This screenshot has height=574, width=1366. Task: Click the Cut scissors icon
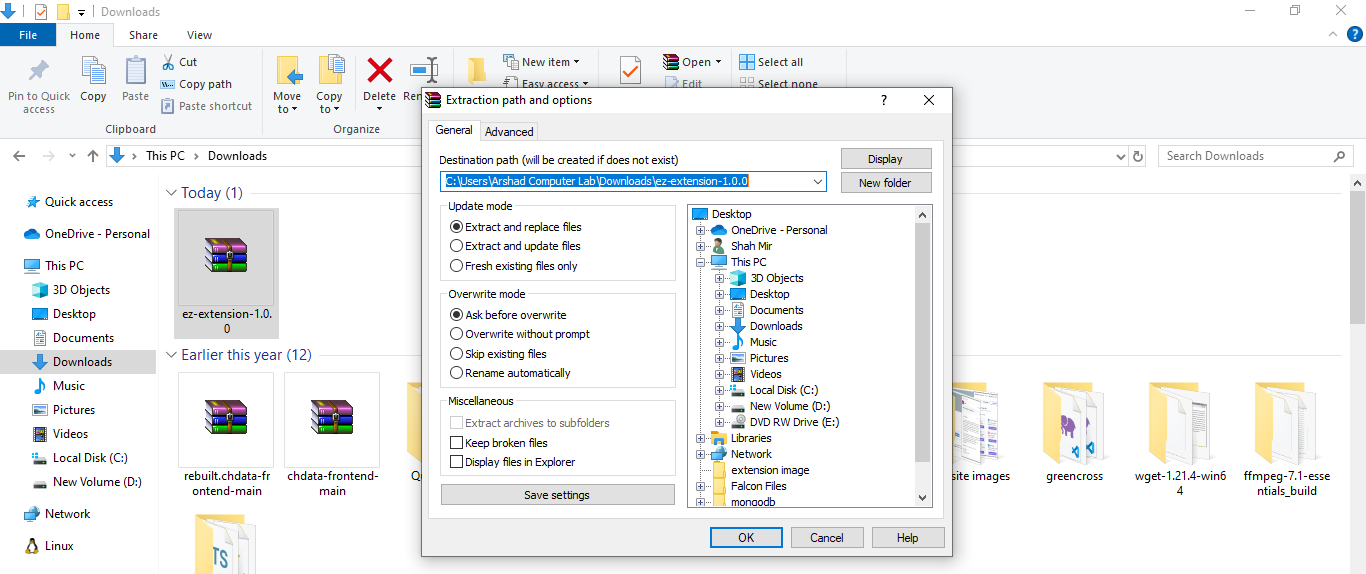coord(168,62)
